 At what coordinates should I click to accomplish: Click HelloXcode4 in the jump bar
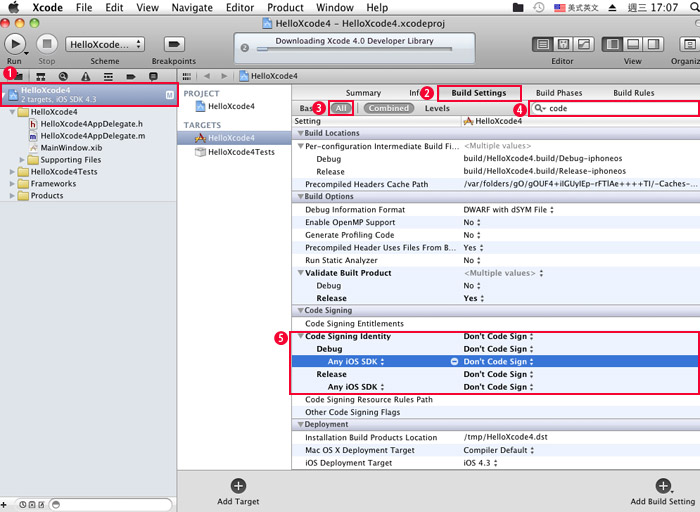coord(269,76)
